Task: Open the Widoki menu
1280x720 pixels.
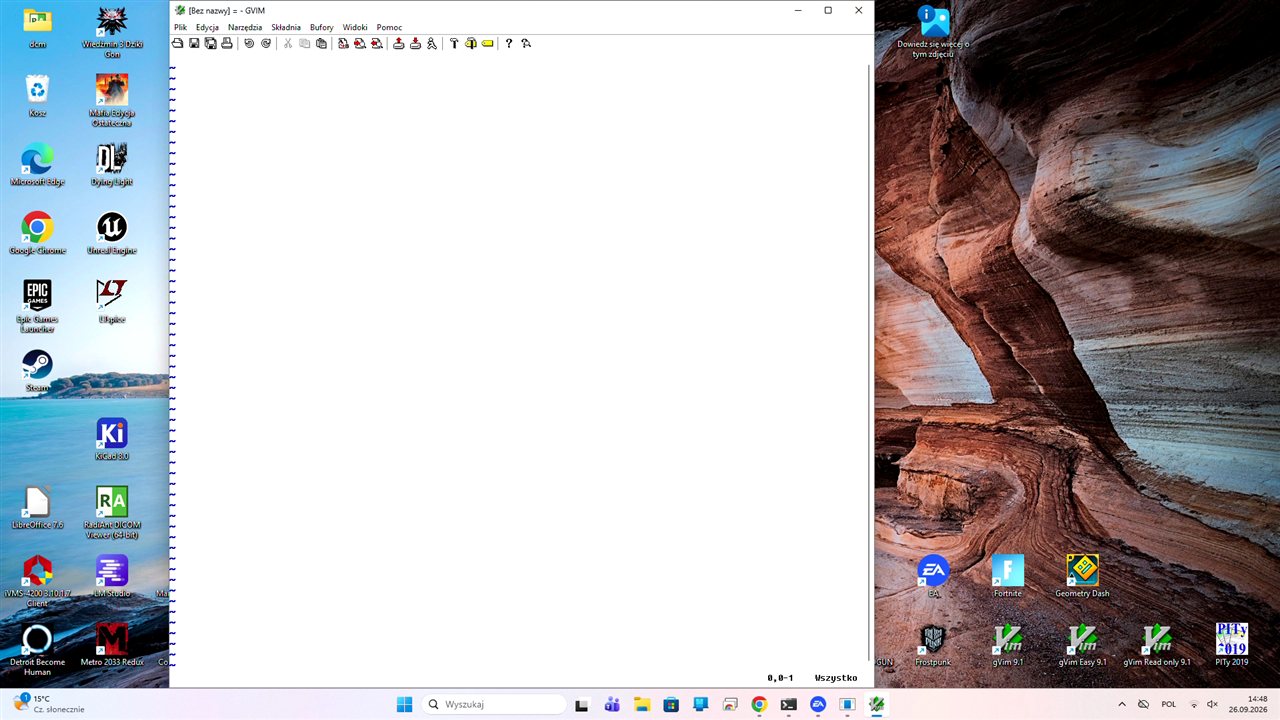Action: point(355,27)
